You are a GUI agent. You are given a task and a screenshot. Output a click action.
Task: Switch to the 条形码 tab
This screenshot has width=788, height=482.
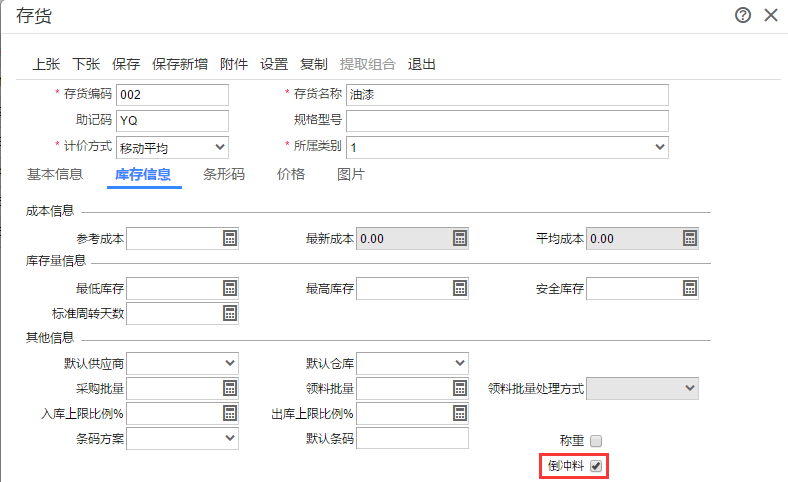[x=224, y=174]
